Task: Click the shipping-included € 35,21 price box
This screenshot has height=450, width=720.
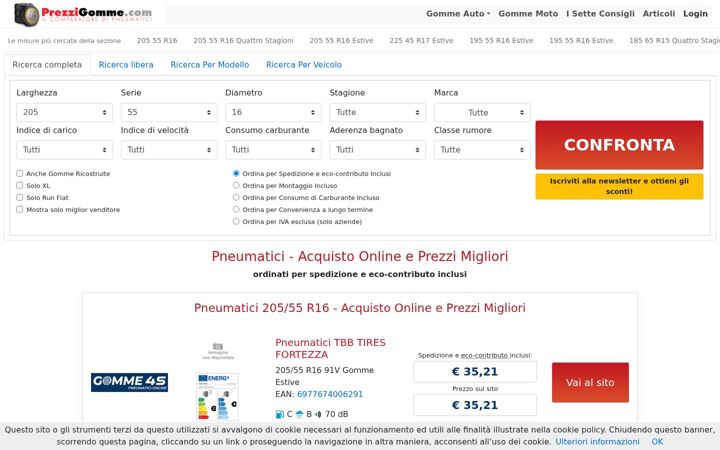Action: pyautogui.click(x=475, y=371)
